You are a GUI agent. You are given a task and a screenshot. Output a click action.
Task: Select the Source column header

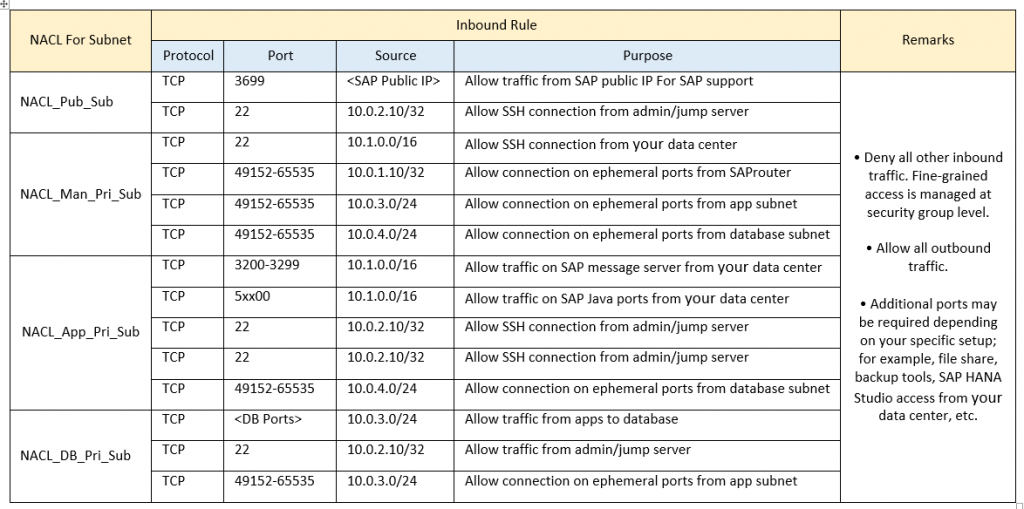pos(395,56)
